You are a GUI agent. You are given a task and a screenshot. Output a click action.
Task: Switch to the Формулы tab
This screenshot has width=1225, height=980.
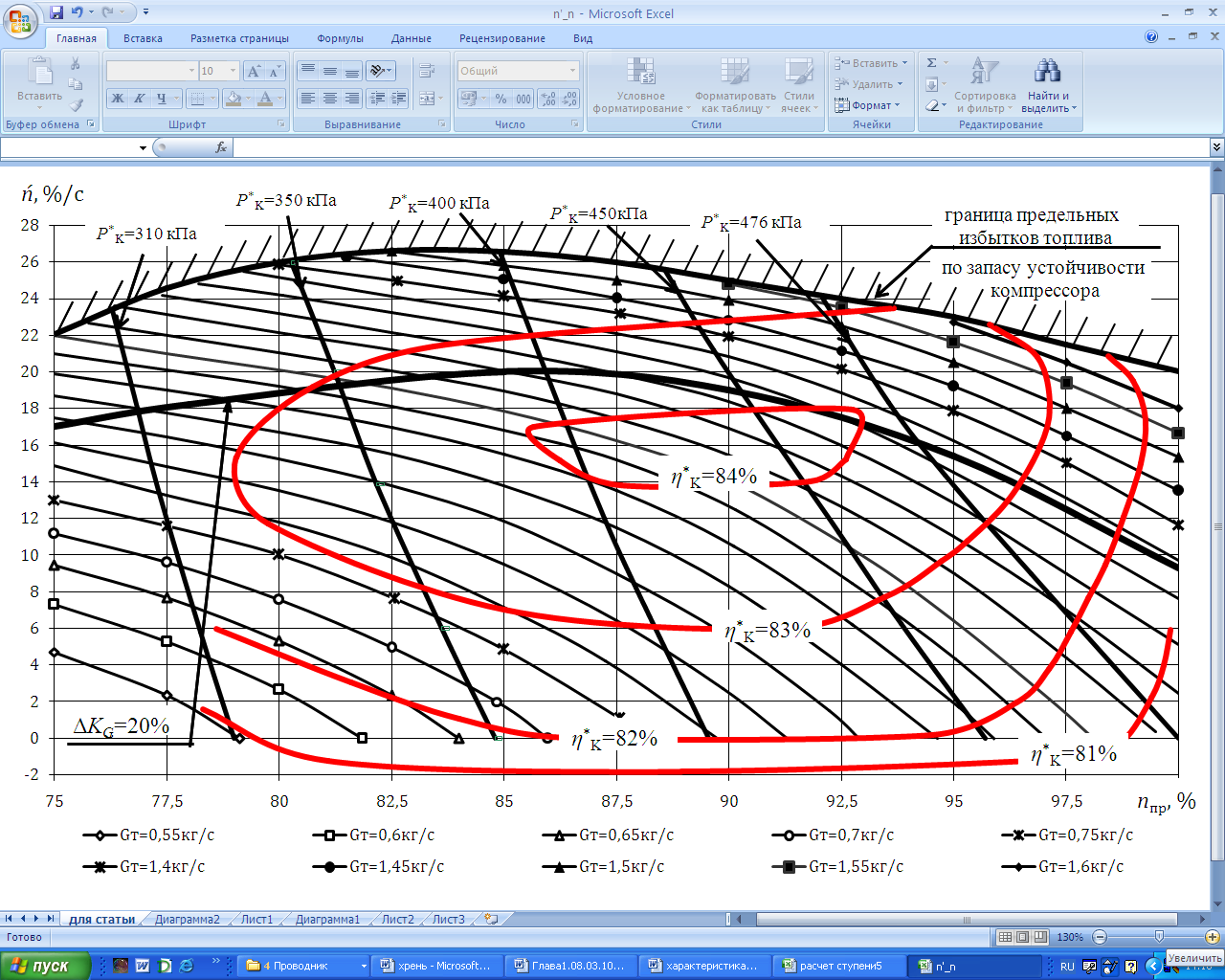coord(340,38)
